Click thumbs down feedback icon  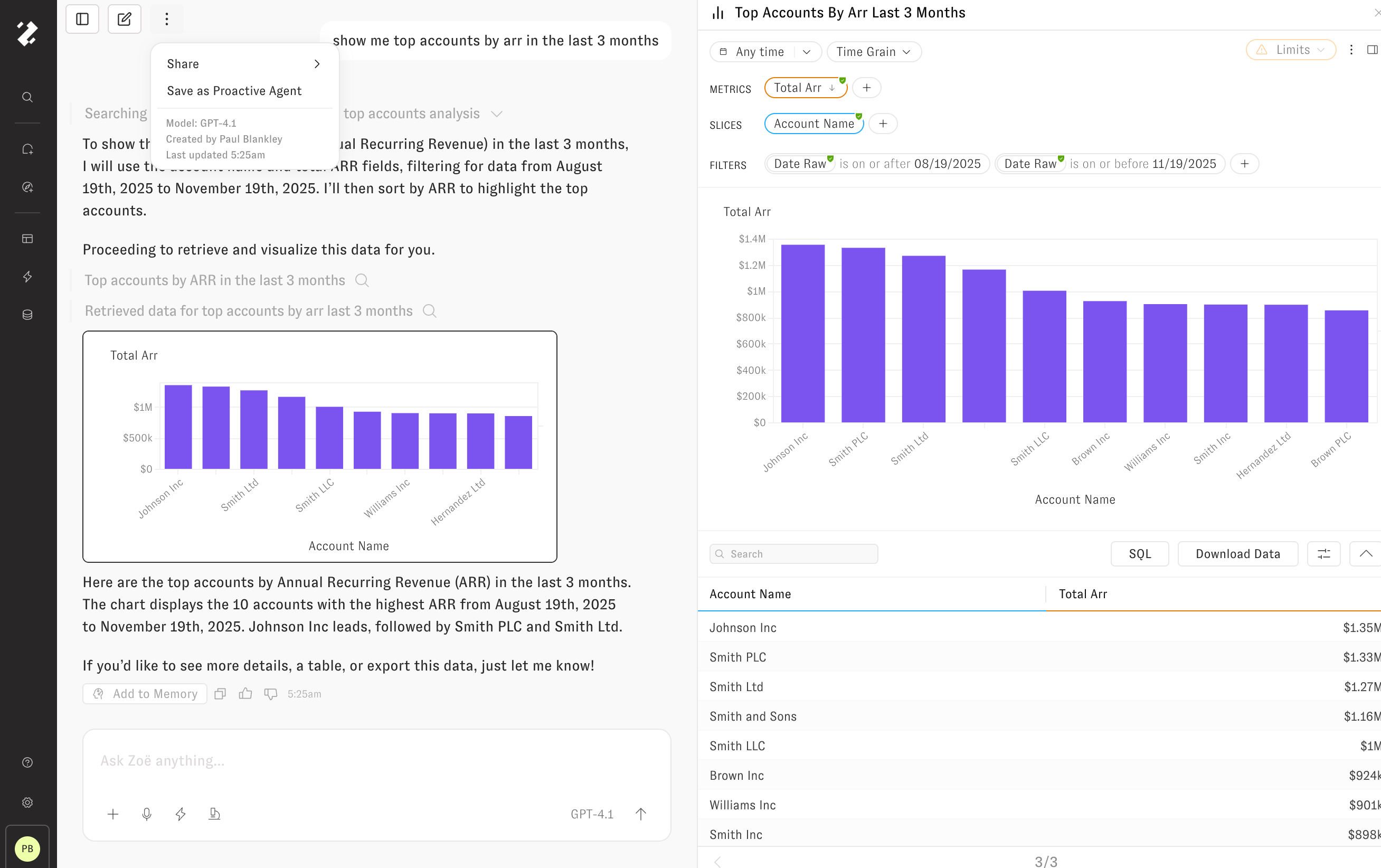271,694
